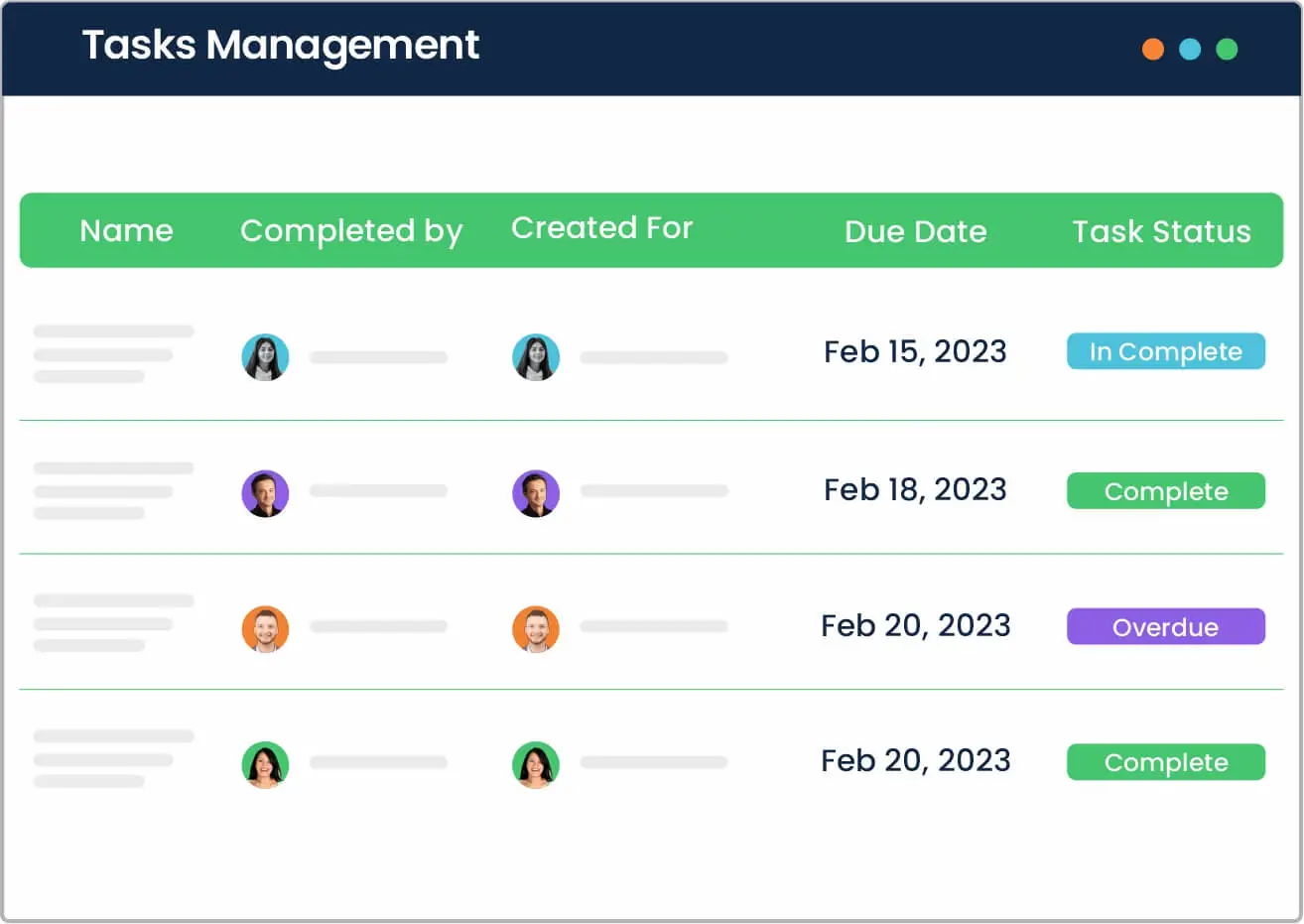
Task: Click the orange window control dot
Action: click(x=1152, y=48)
